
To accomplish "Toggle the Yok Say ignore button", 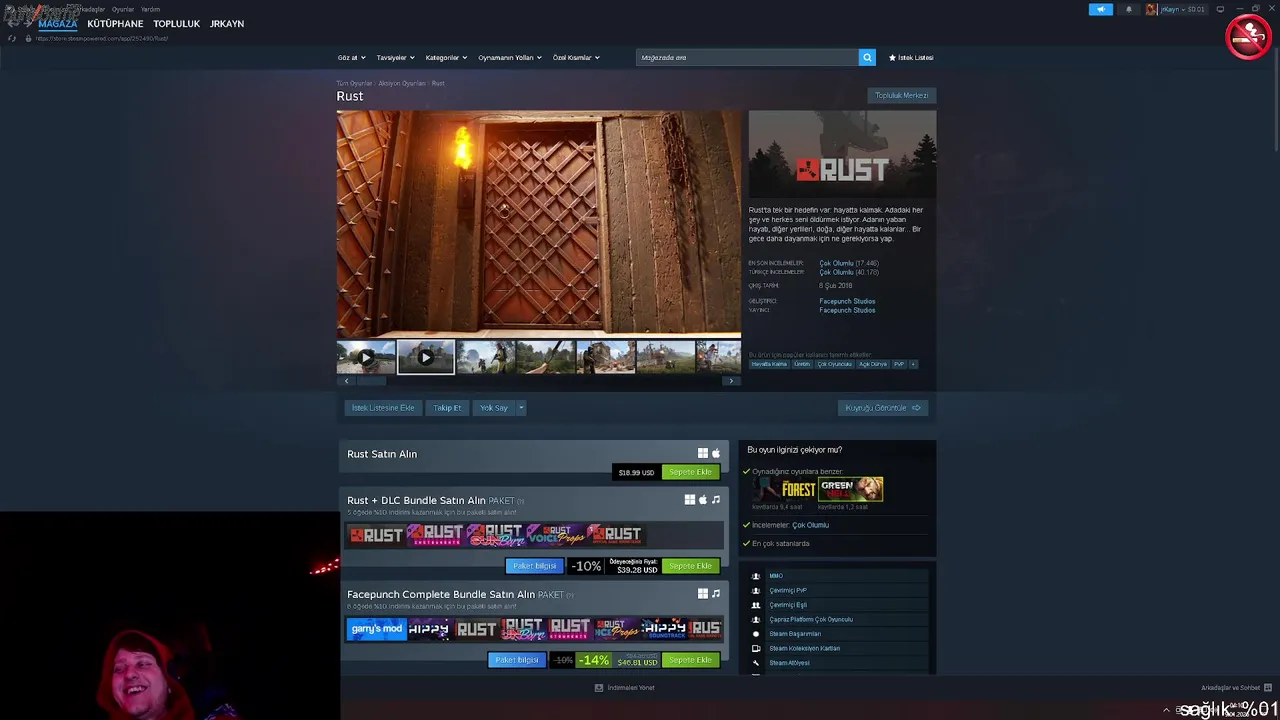I will (x=494, y=408).
